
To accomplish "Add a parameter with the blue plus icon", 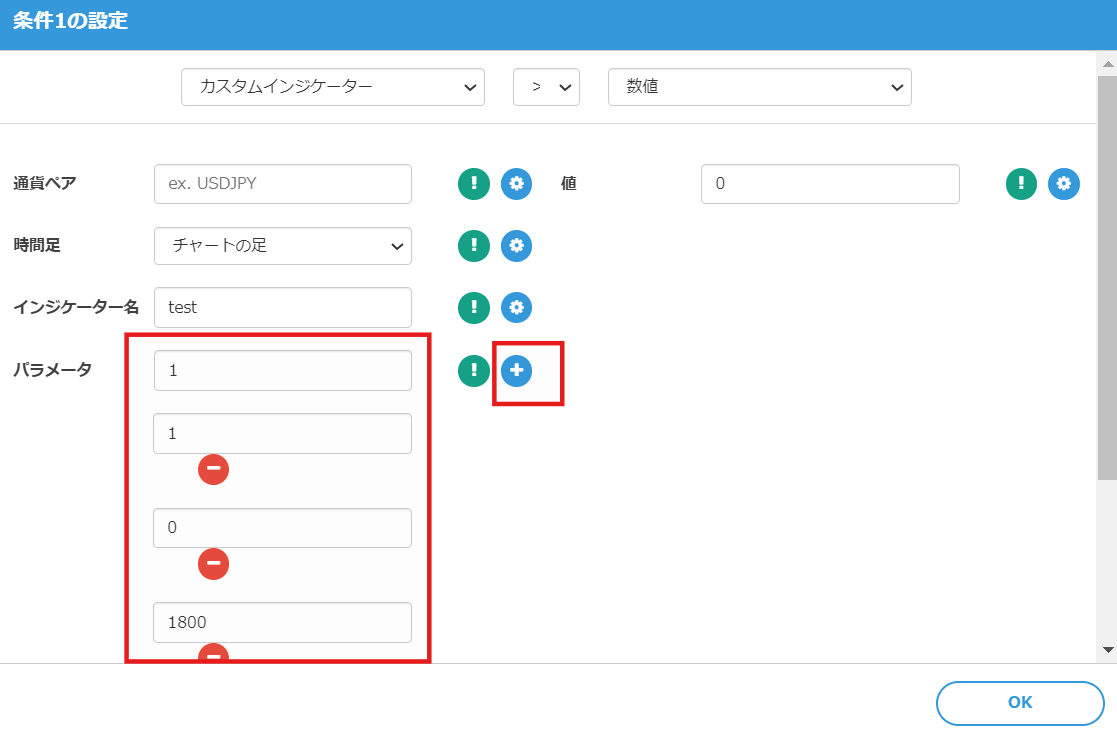I will (x=516, y=371).
